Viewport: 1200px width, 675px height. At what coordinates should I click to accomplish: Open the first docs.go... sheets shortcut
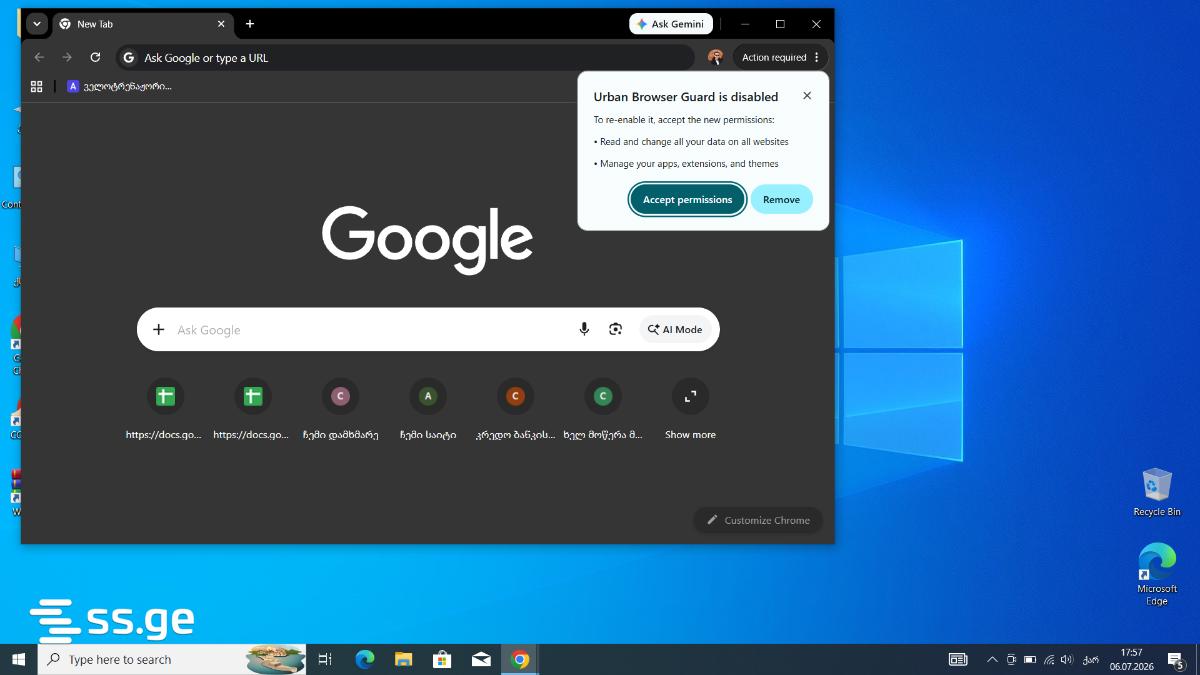165,409
